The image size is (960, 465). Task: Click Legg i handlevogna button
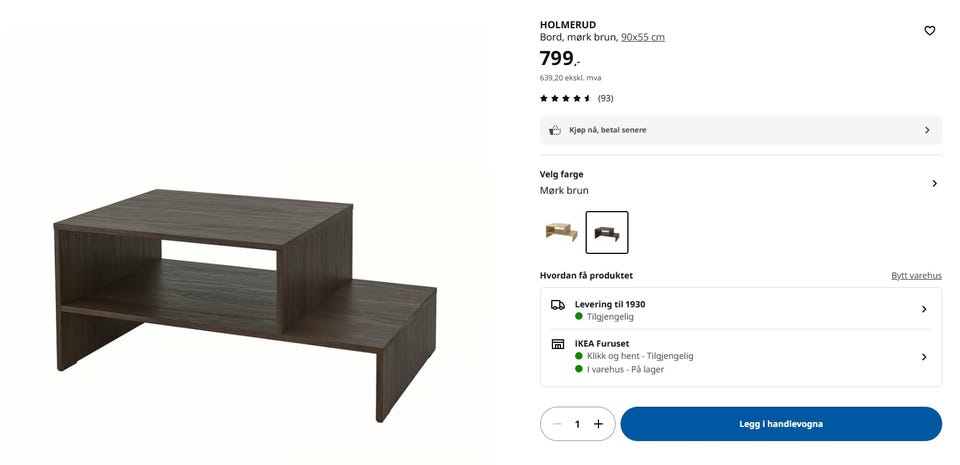coord(781,424)
